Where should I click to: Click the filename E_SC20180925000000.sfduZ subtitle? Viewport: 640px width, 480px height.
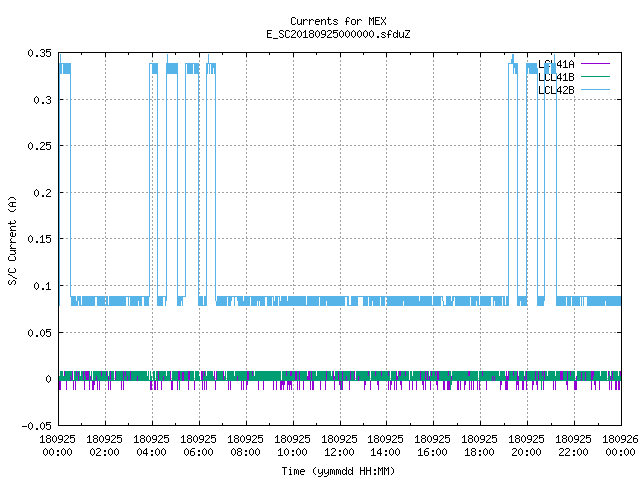[338, 34]
